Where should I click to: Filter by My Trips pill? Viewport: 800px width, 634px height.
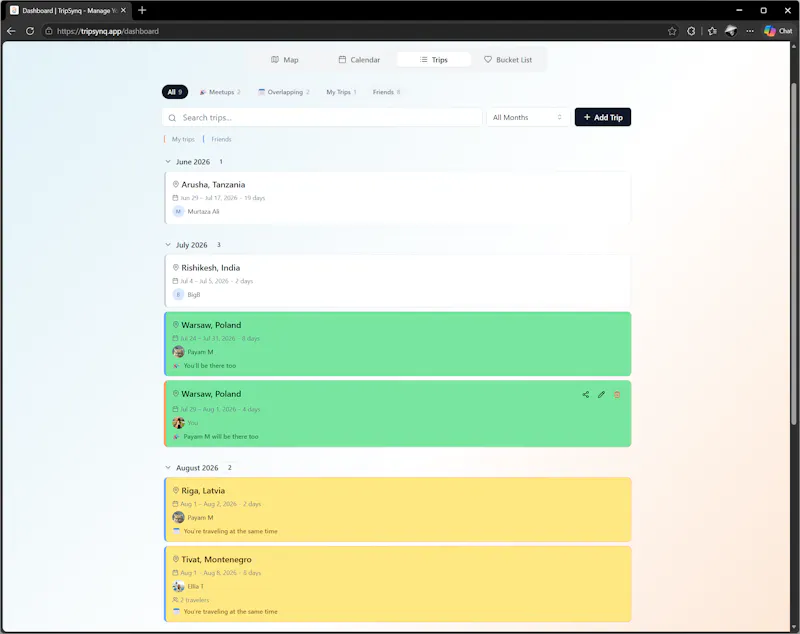341,92
